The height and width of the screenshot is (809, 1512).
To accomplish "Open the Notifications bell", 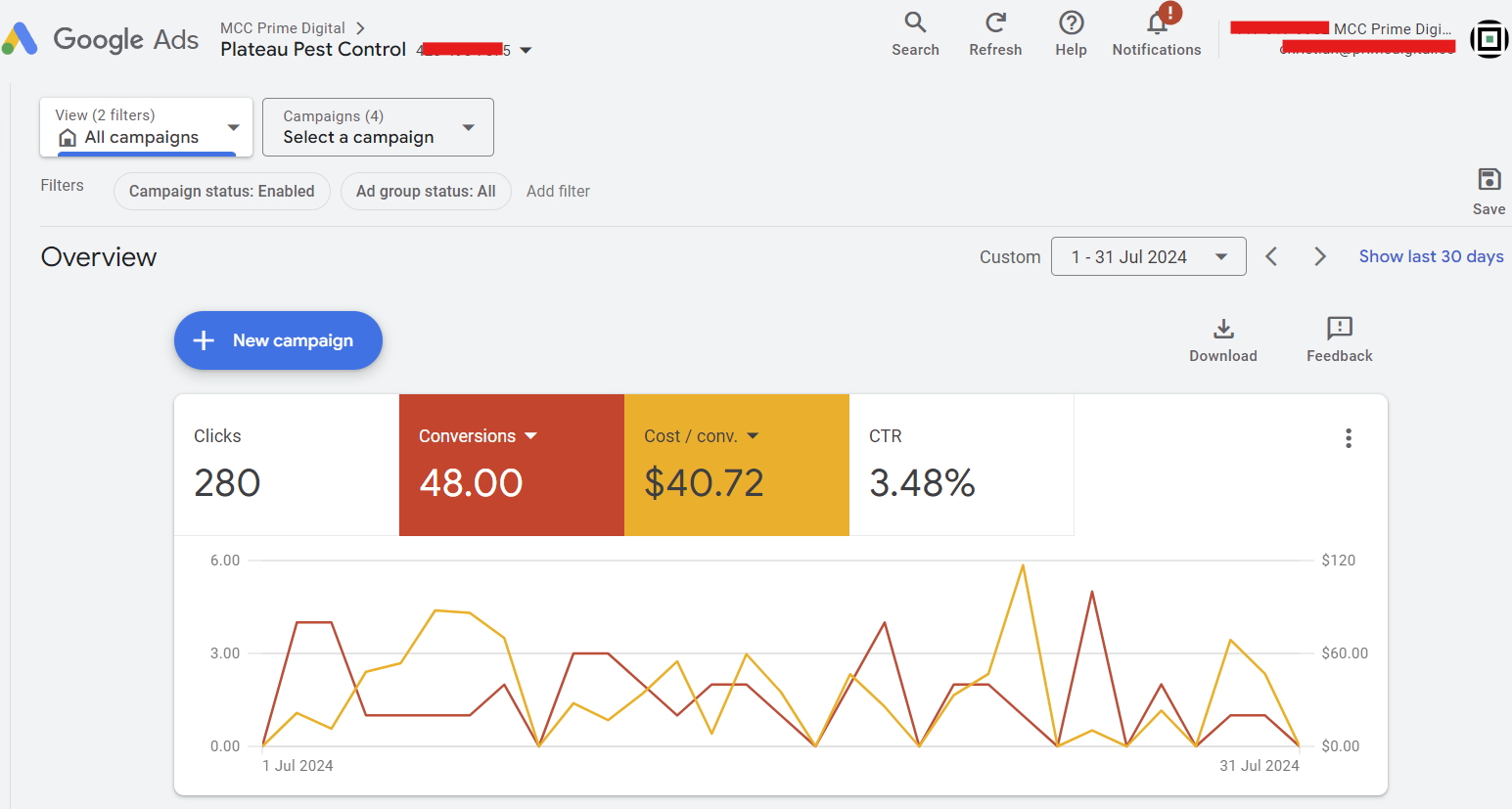I will coord(1157,23).
